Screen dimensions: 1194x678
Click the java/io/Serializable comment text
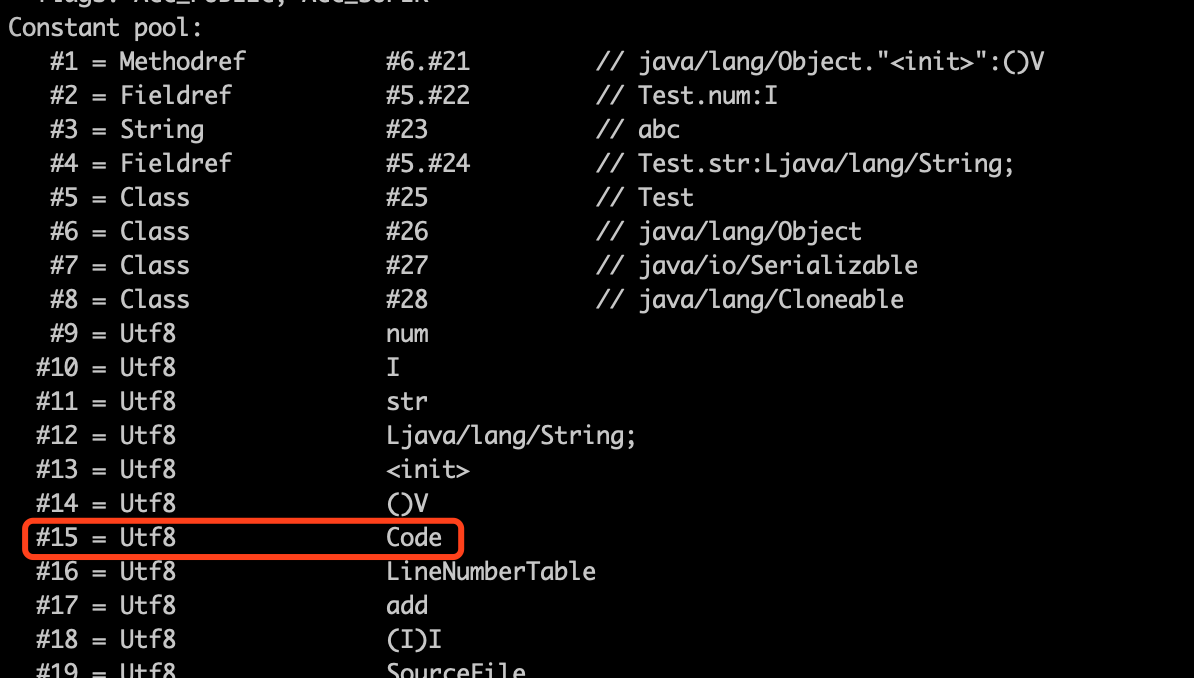pos(778,265)
